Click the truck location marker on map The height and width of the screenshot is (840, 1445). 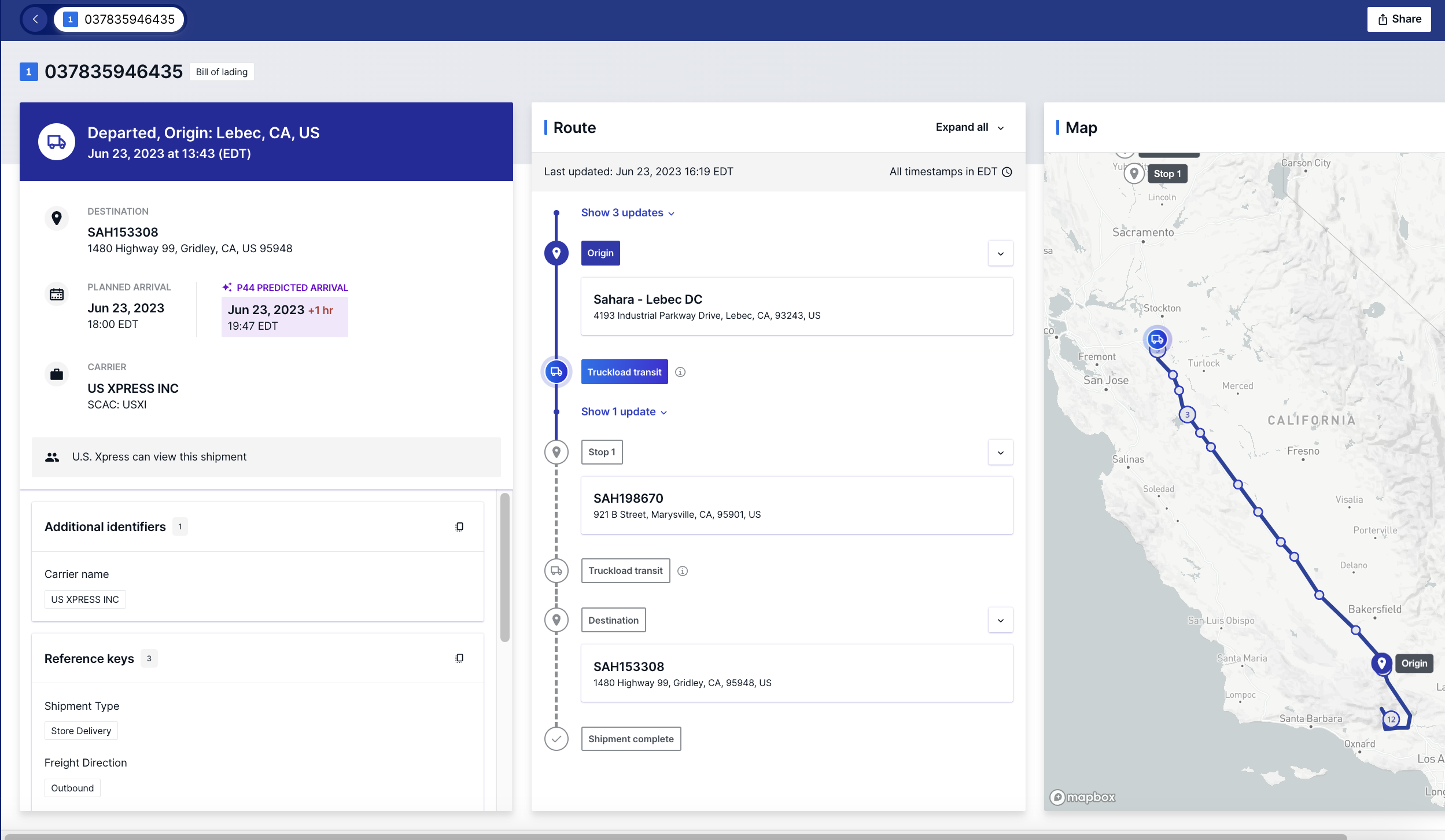coord(1157,339)
